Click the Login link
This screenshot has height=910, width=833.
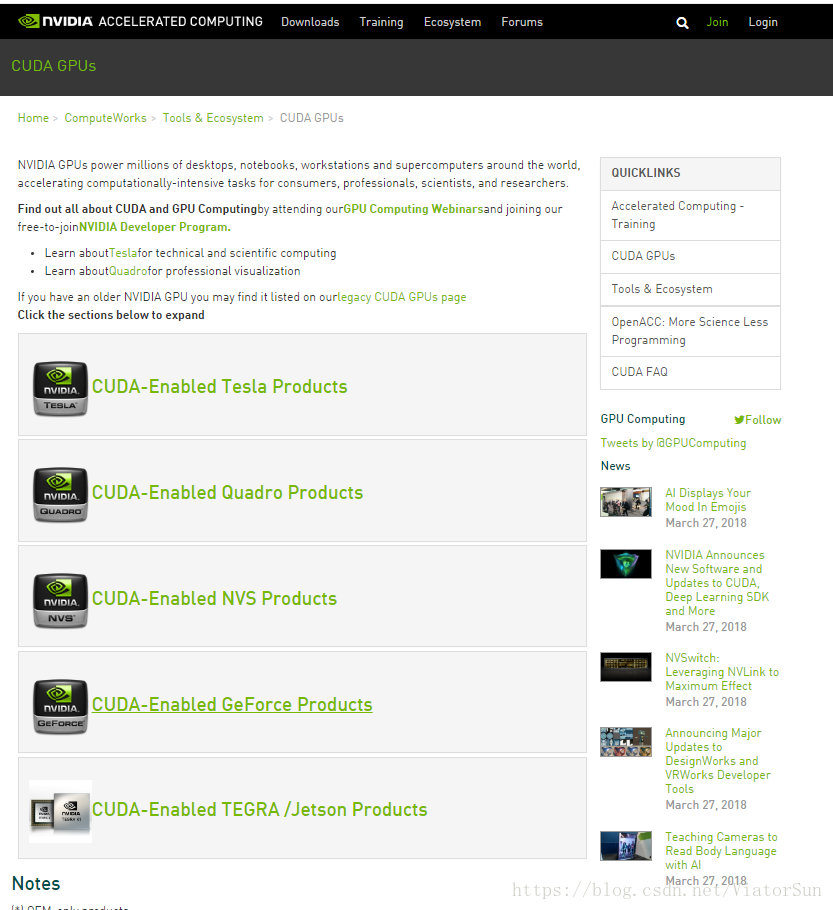[763, 22]
